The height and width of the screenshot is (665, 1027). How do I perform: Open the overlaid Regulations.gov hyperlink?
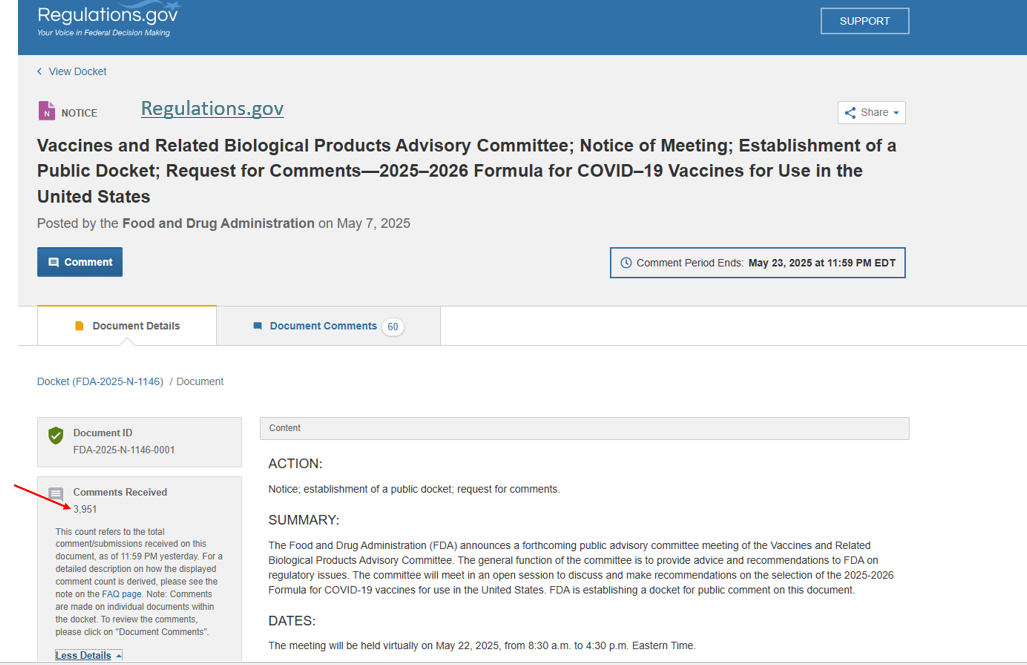(x=212, y=108)
